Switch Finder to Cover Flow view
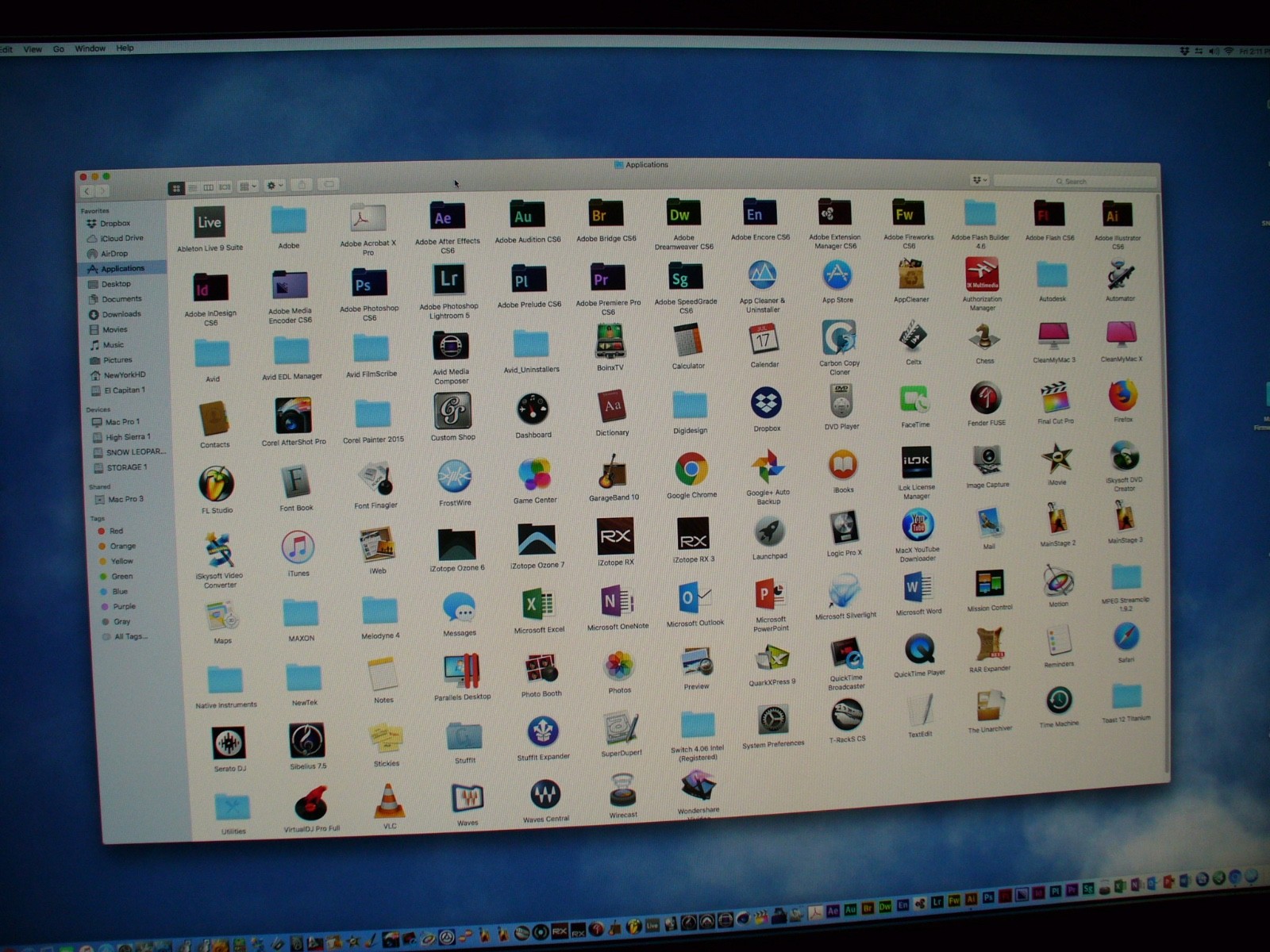 click(x=225, y=187)
